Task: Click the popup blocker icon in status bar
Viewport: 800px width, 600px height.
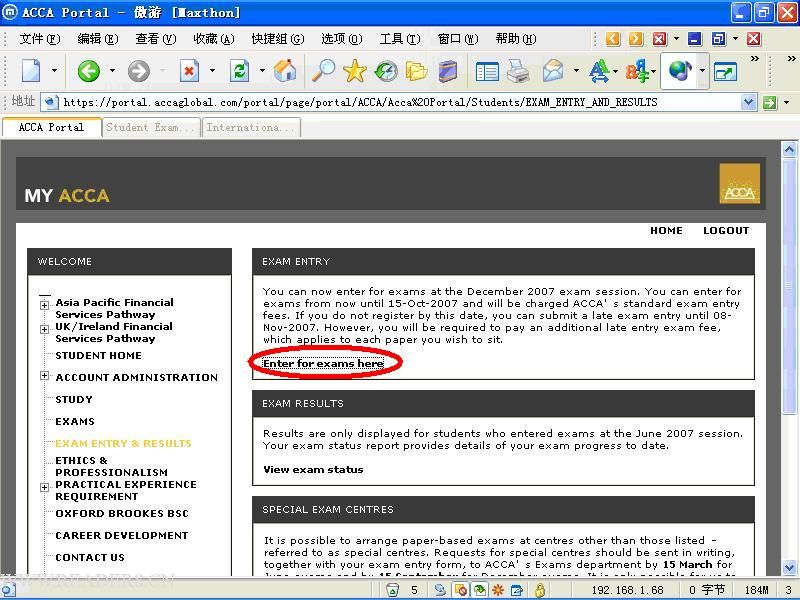Action: click(x=461, y=590)
